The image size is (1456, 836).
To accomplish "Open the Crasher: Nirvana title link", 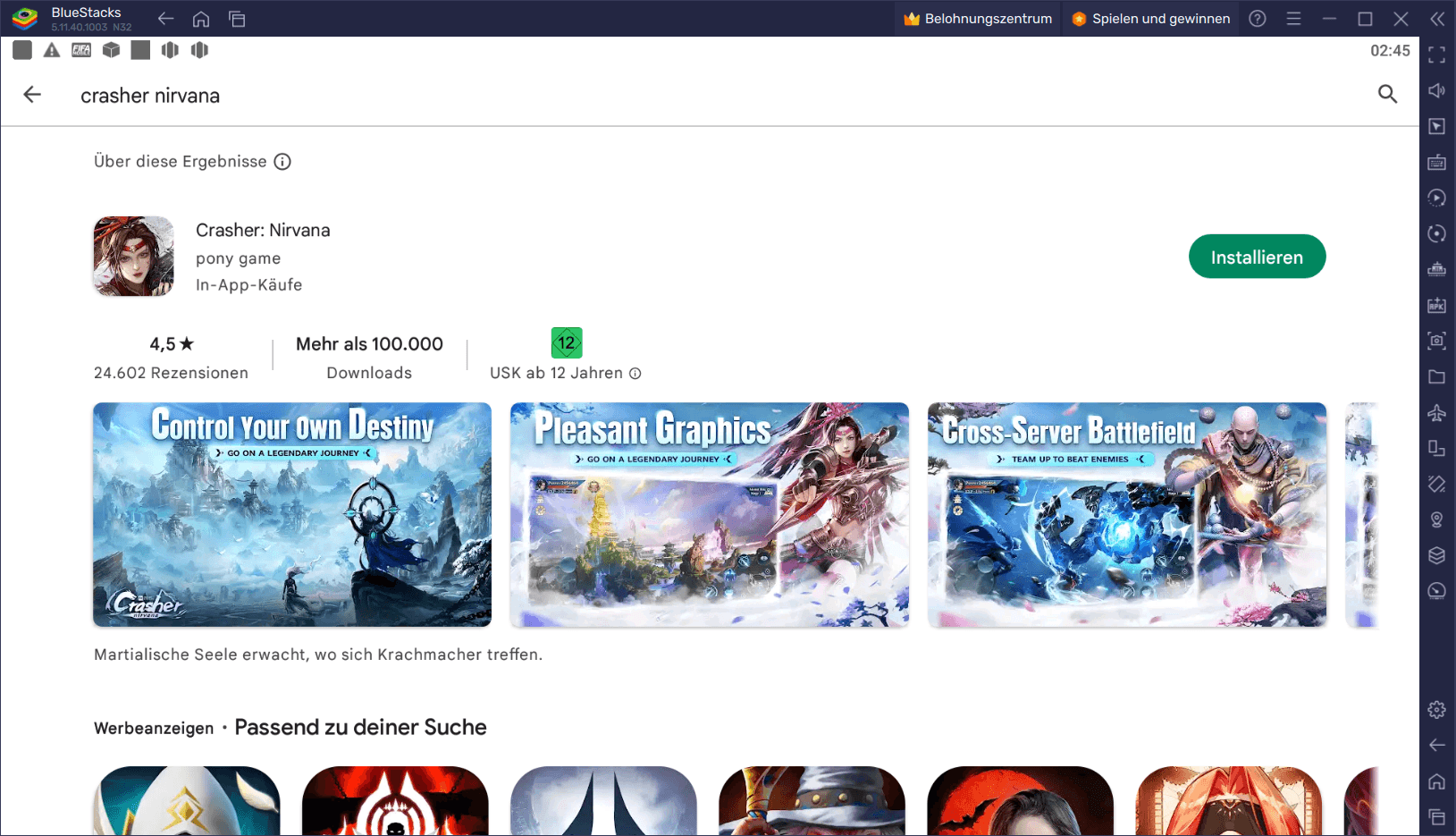I will coord(263,231).
